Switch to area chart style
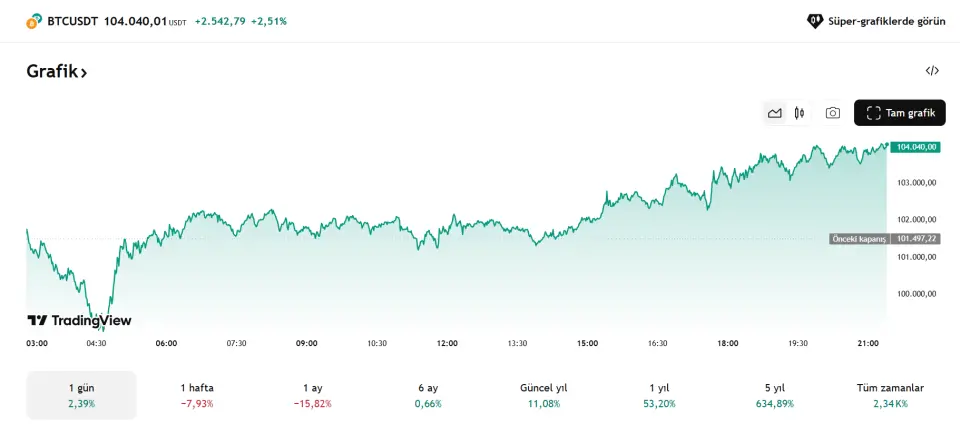960x433 pixels. tap(774, 113)
